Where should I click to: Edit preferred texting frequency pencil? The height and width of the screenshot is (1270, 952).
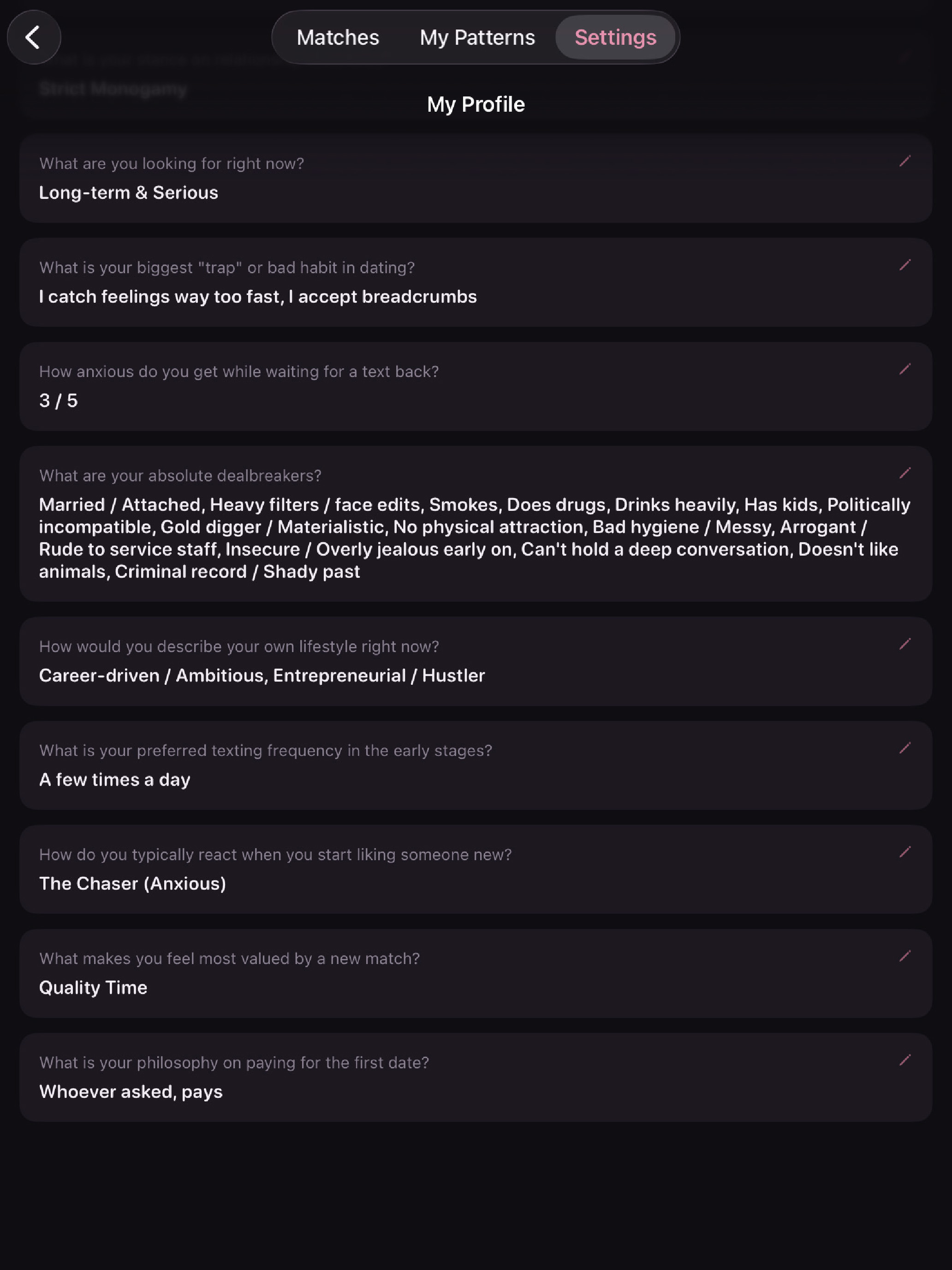click(x=904, y=748)
